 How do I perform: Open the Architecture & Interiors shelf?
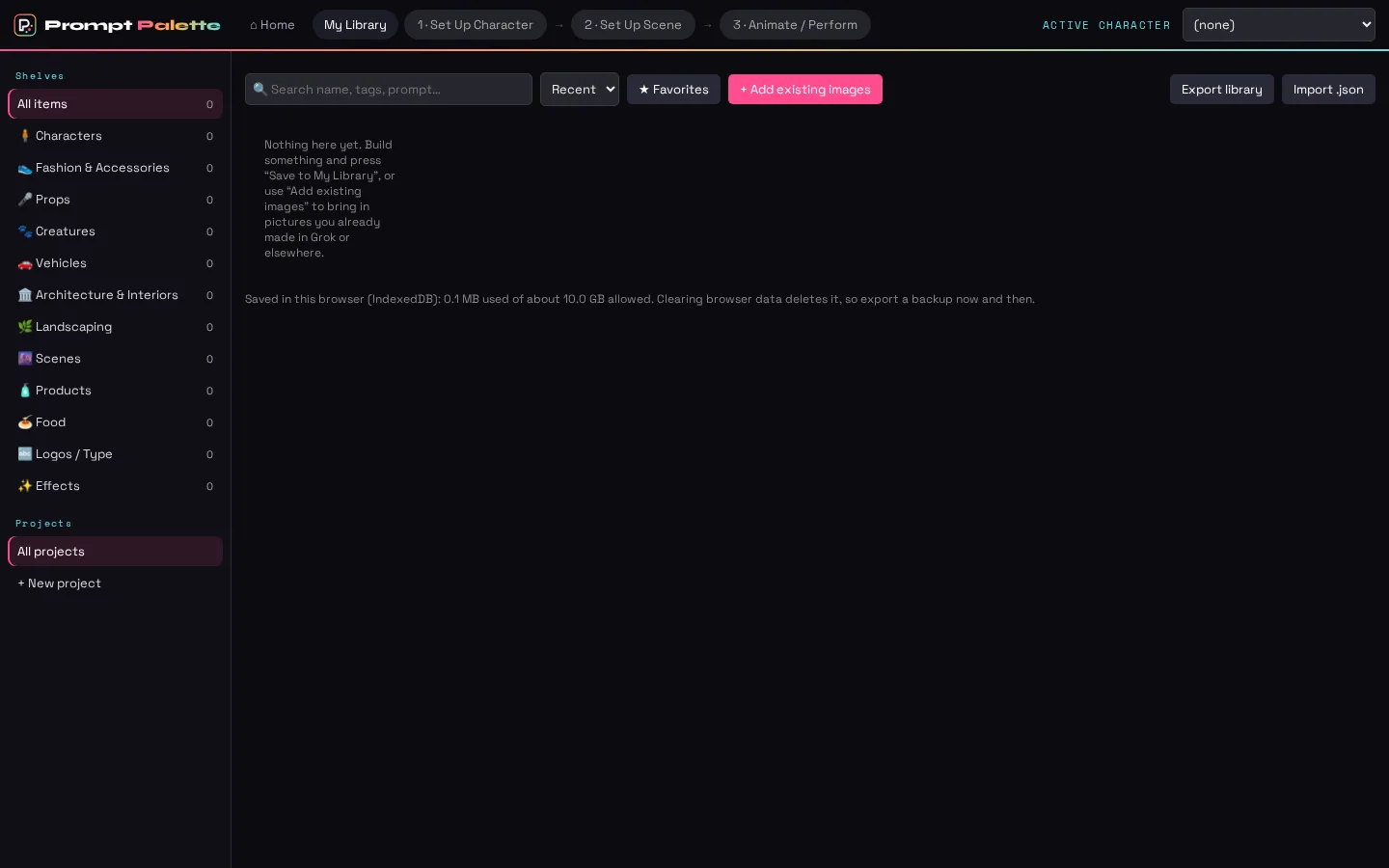coord(115,295)
